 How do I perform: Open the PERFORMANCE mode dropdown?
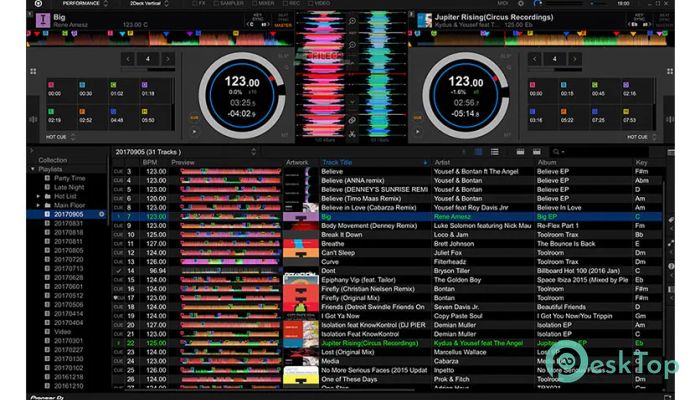tap(85, 4)
